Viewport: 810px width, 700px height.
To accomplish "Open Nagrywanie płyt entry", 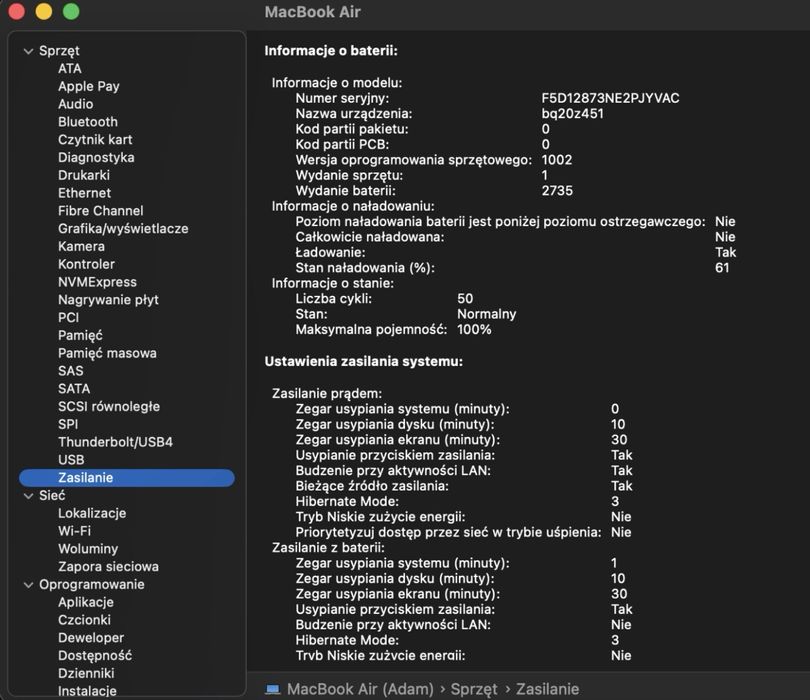I will 108,300.
